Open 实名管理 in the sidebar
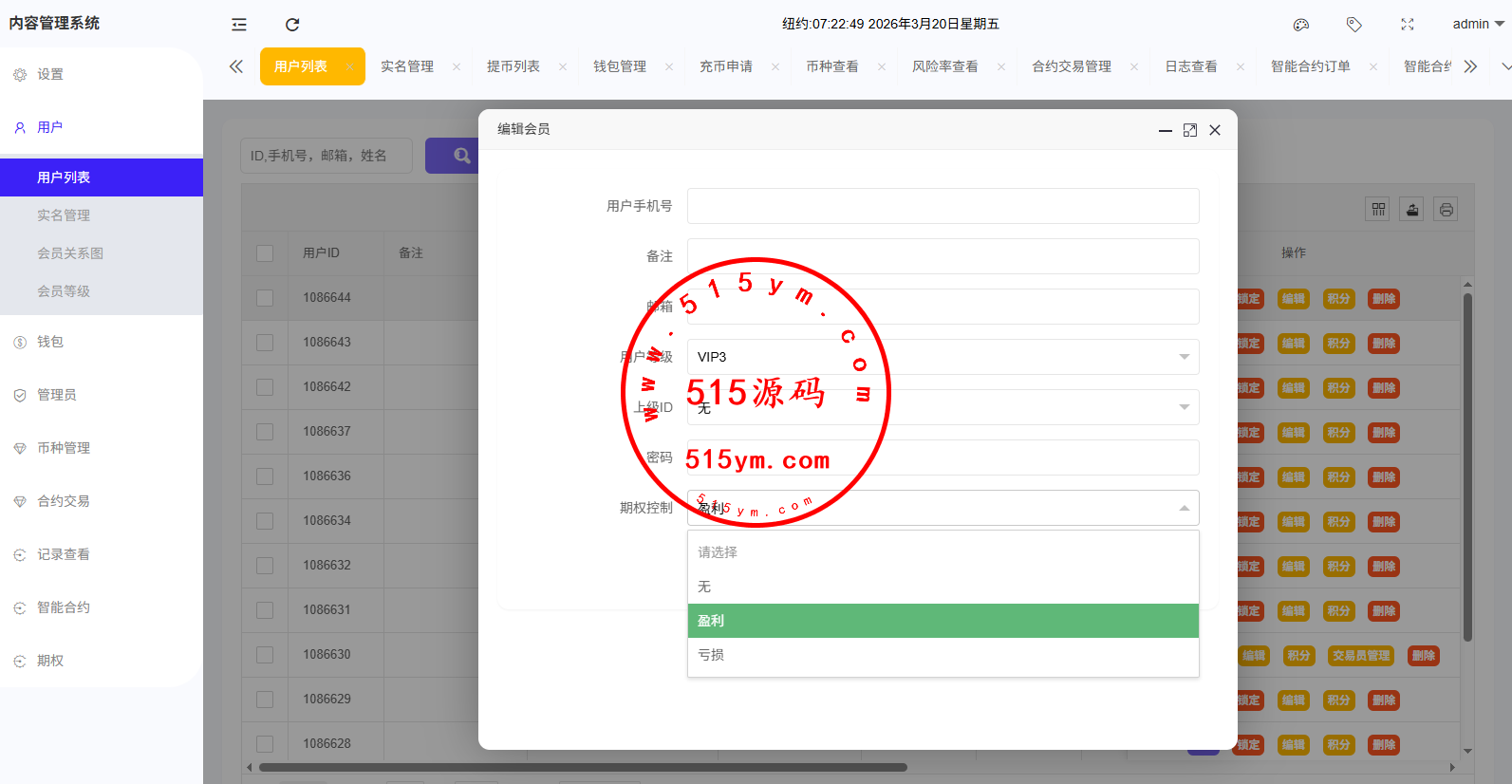Image resolution: width=1512 pixels, height=784 pixels. coord(64,215)
